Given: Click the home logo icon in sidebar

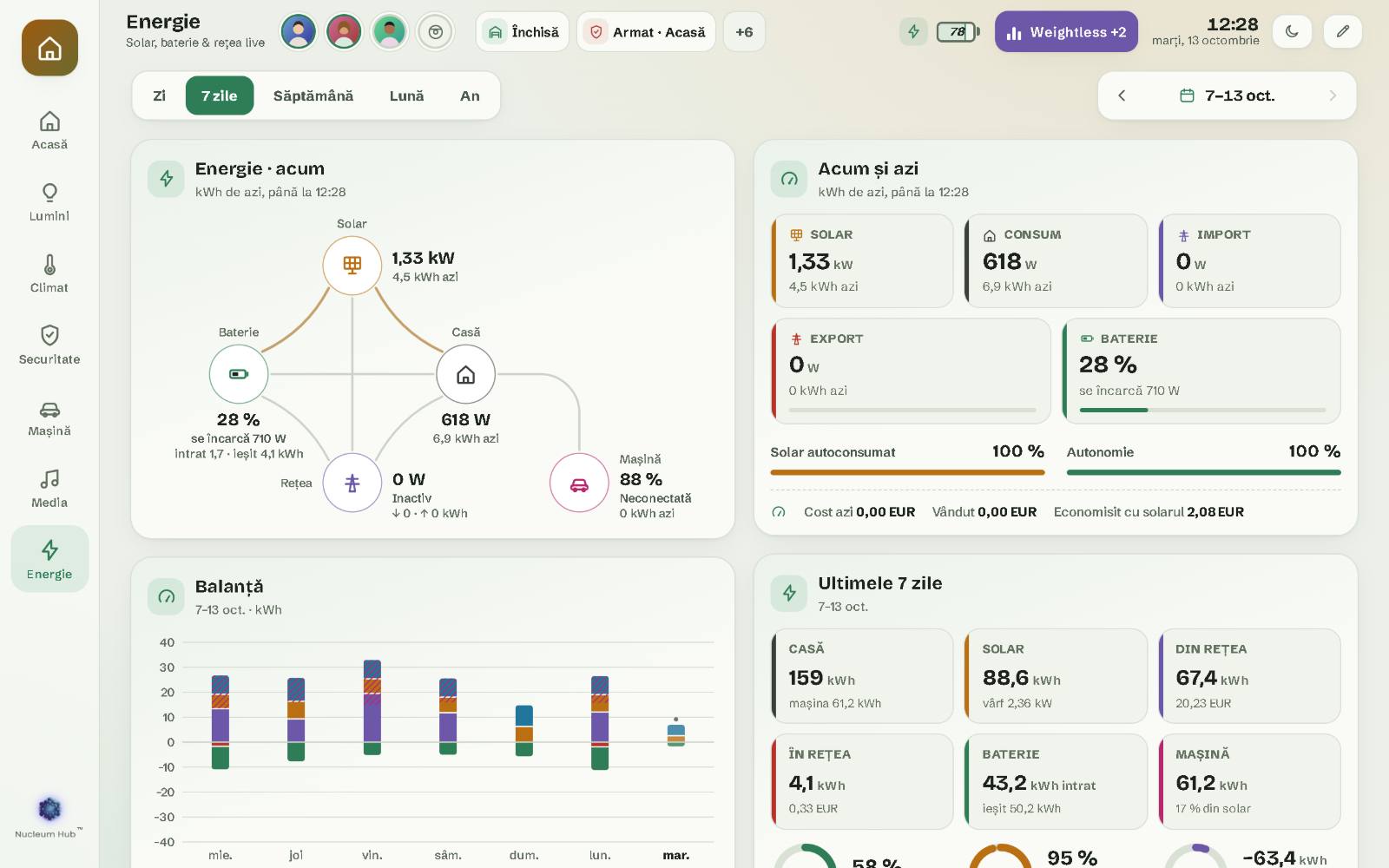Looking at the screenshot, I should (x=49, y=48).
